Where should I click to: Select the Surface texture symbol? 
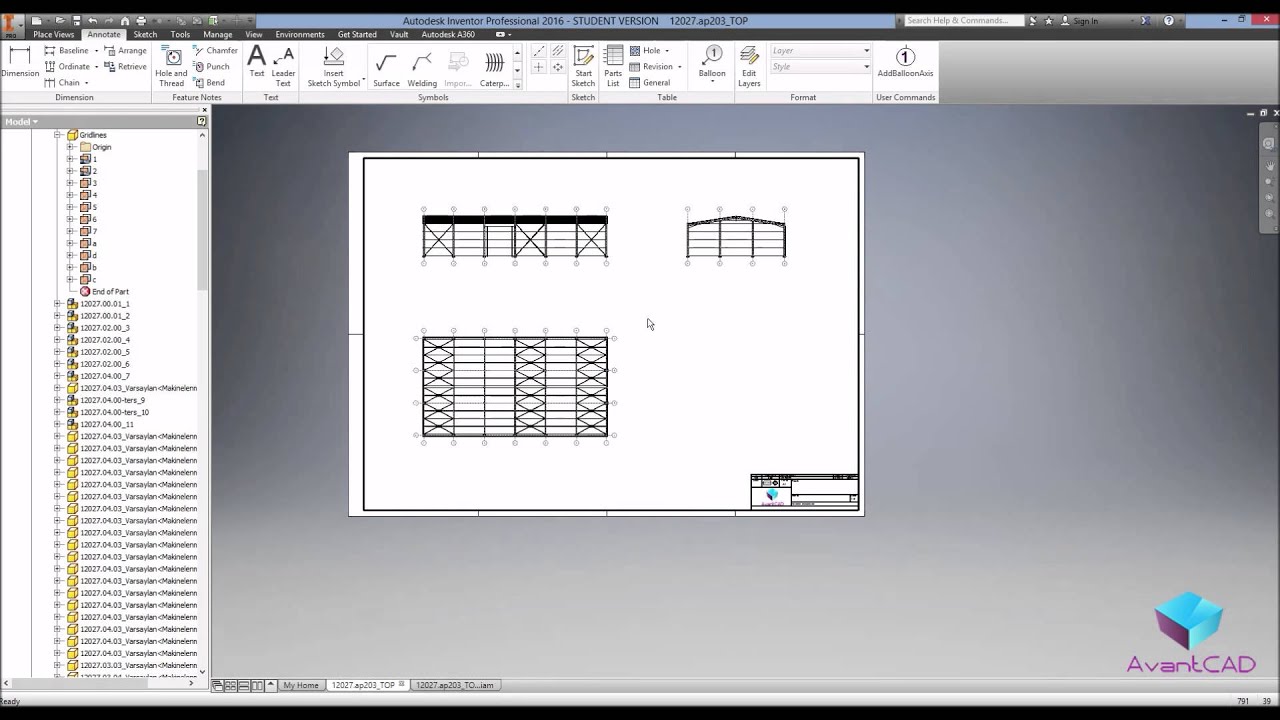point(386,70)
